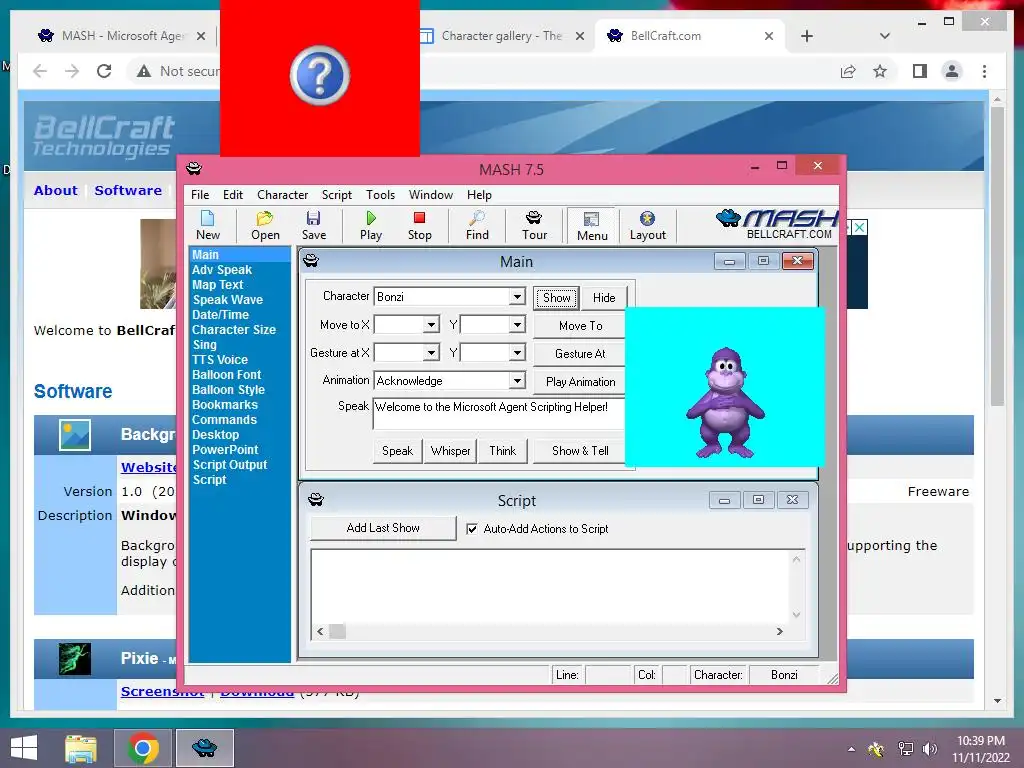Switch to the Character gallery tab
This screenshot has width=1024, height=768.
click(x=503, y=36)
